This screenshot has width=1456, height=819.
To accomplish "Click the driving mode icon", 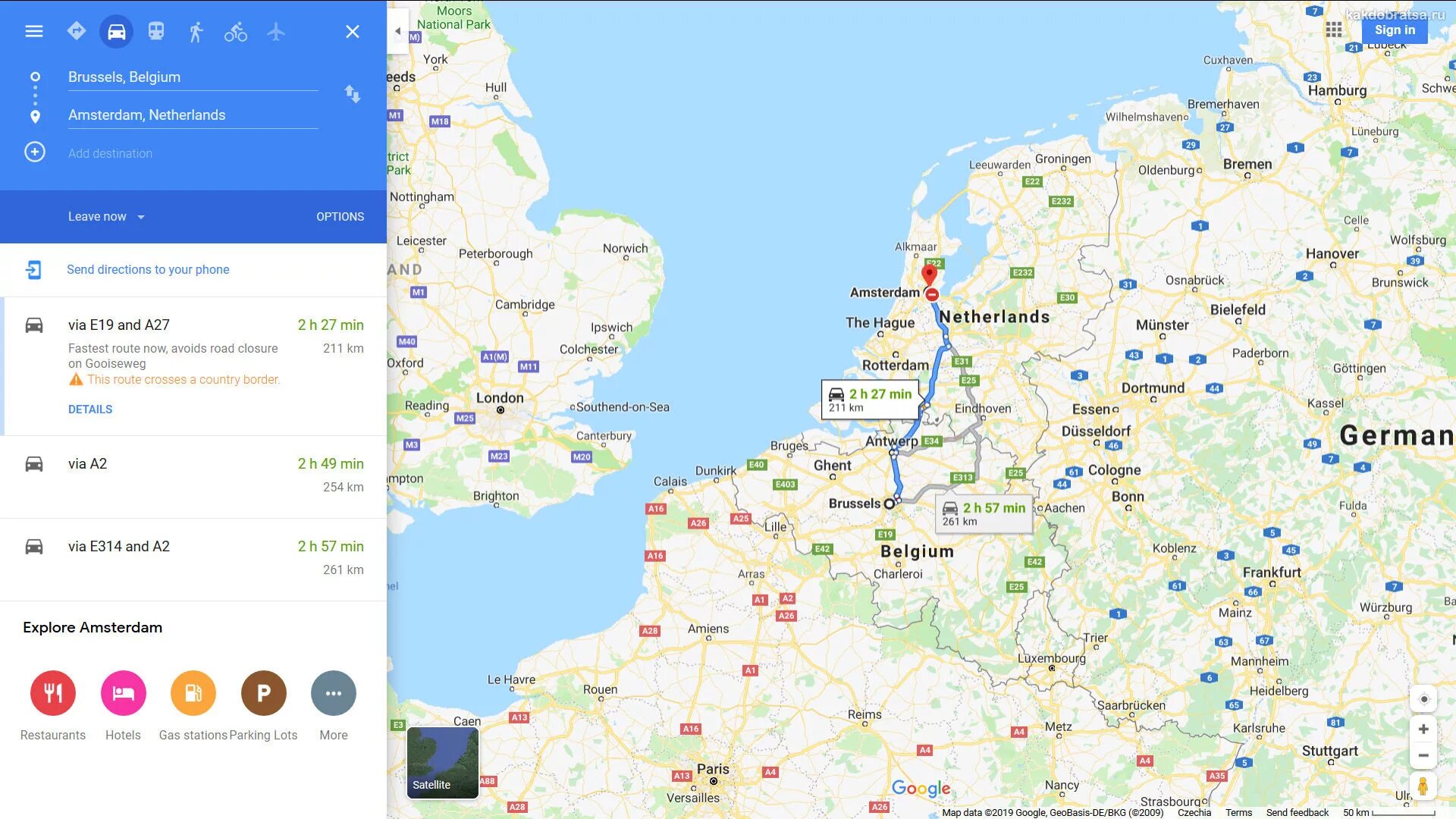I will [x=115, y=30].
